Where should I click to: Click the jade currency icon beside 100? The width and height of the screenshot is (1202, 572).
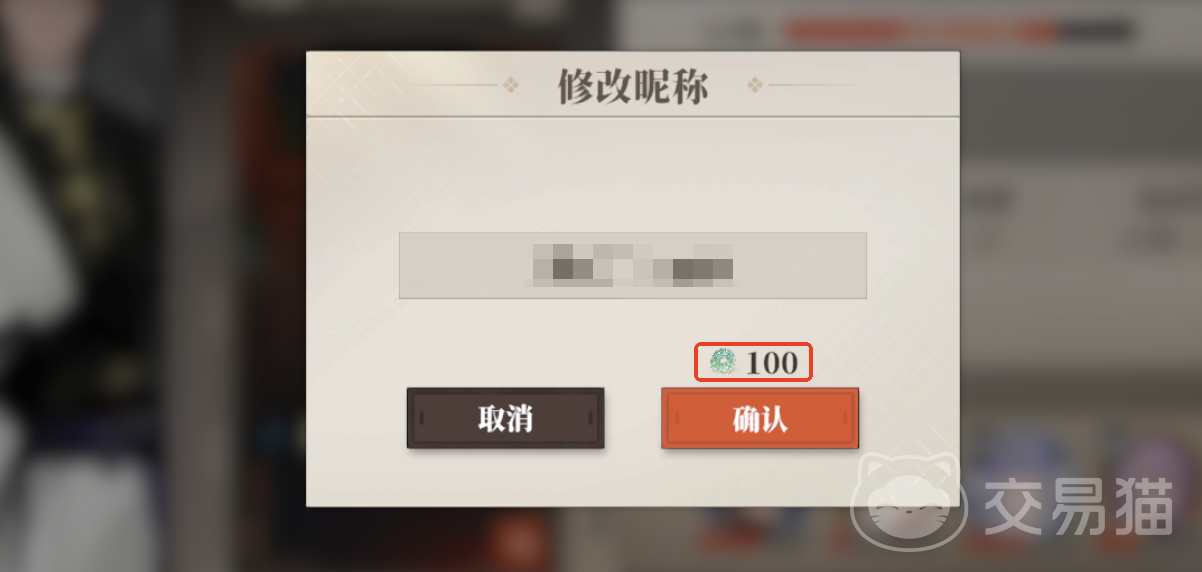[722, 362]
